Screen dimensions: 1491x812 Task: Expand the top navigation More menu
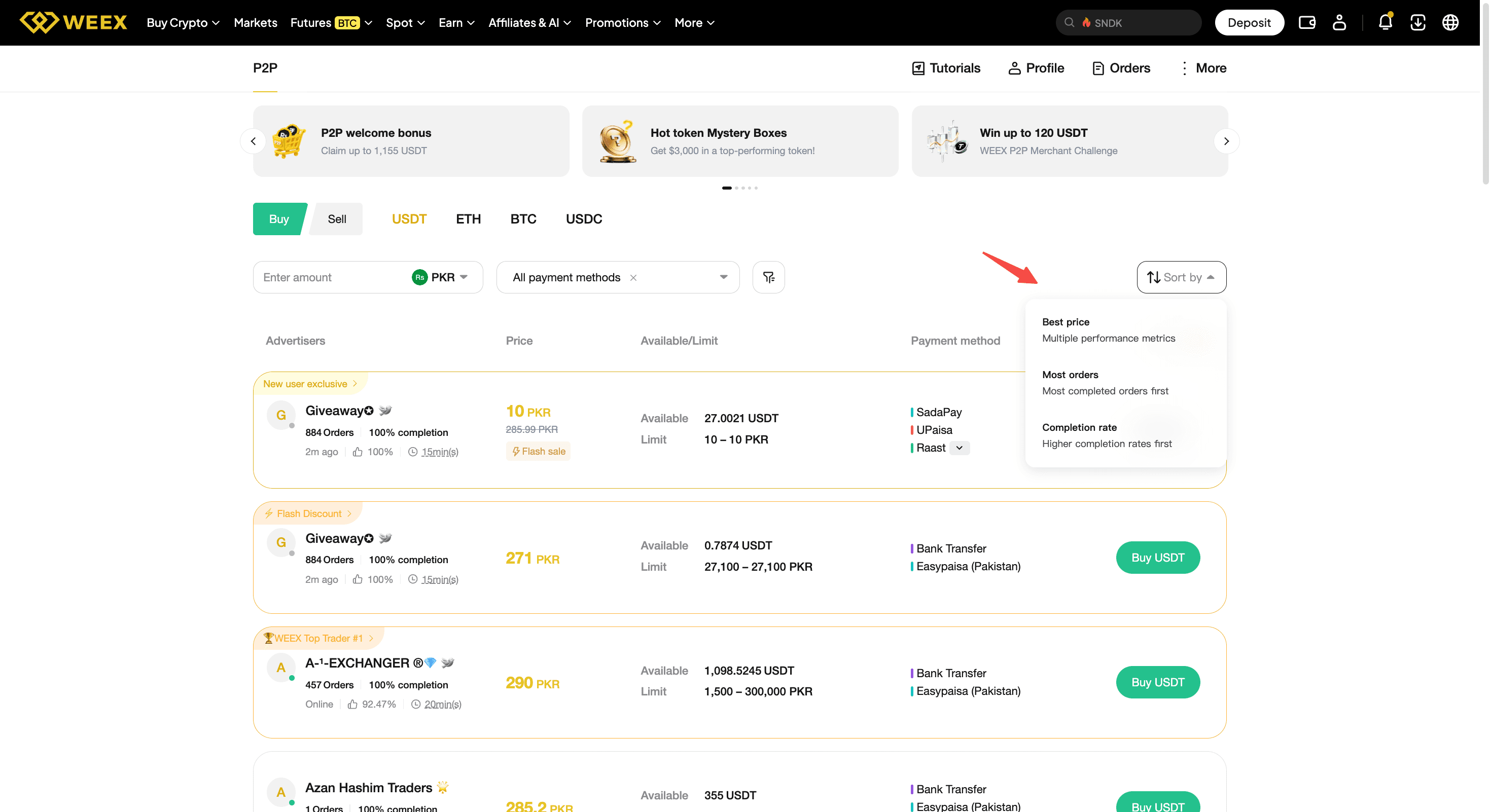click(695, 22)
